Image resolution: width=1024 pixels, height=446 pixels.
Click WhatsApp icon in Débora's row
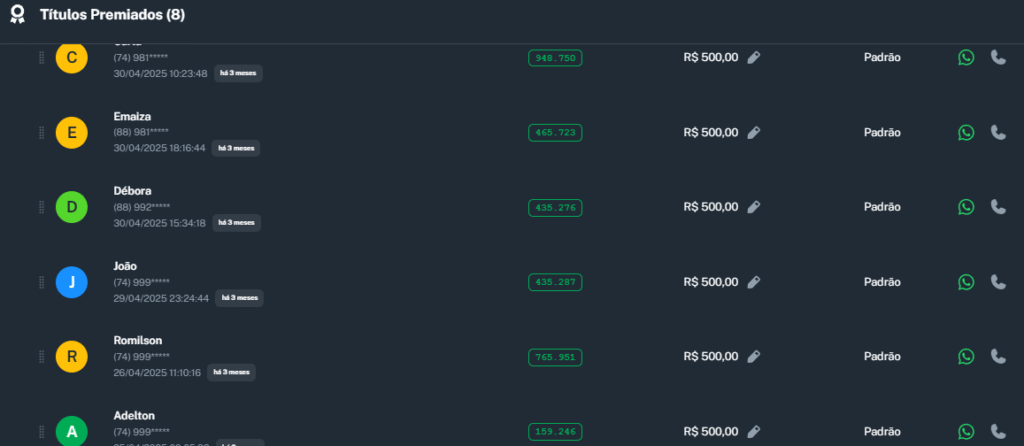pos(966,207)
